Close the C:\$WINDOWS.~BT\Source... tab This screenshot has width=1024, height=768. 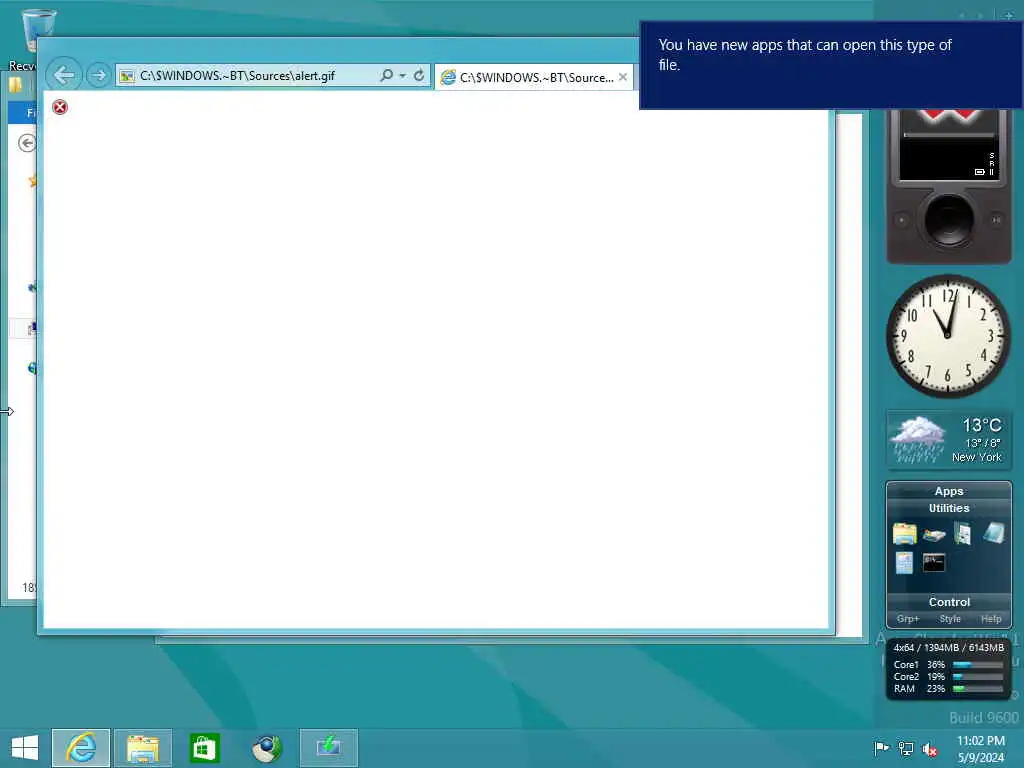tap(623, 77)
